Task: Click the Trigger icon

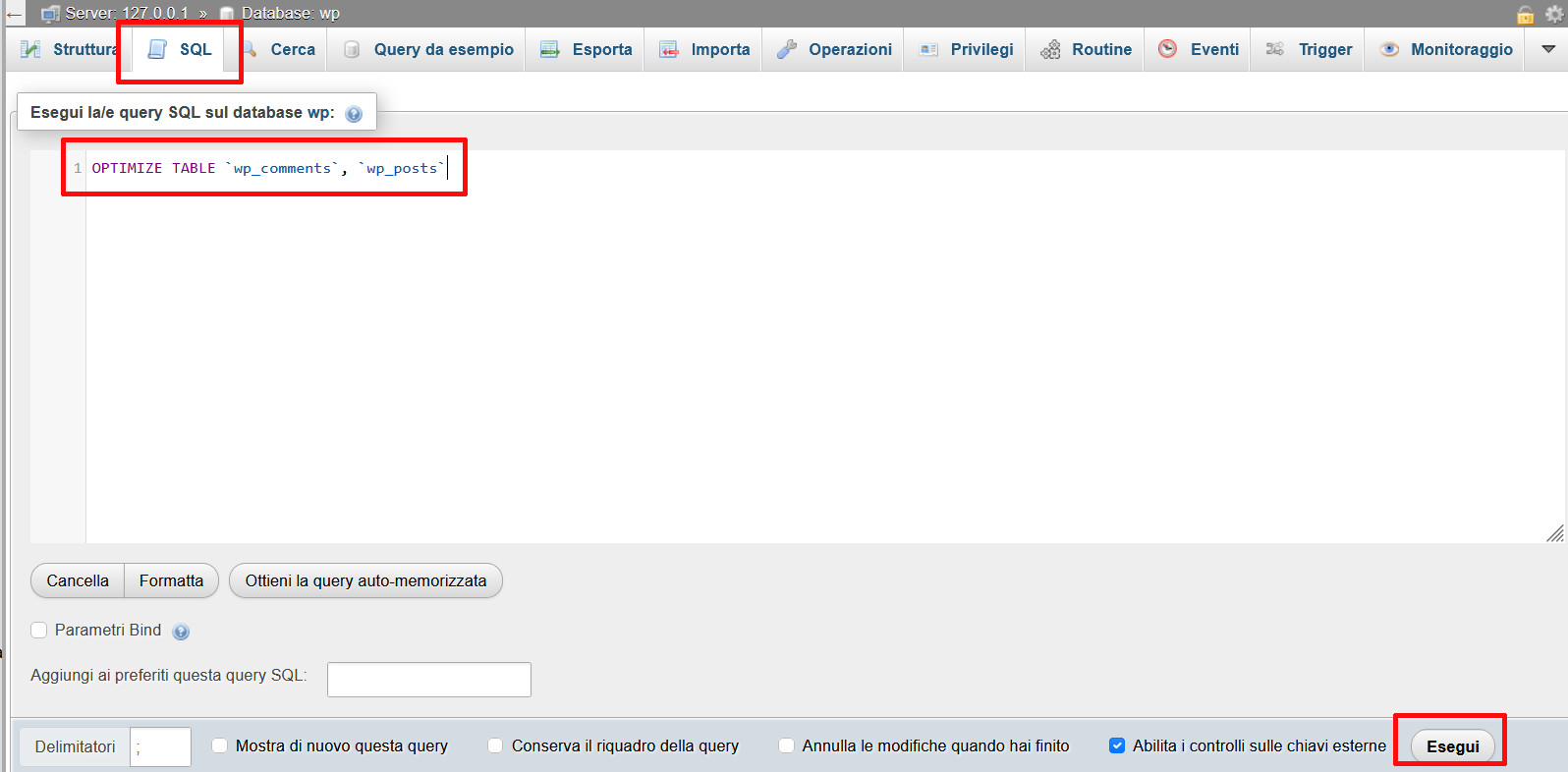Action: pos(1275,49)
